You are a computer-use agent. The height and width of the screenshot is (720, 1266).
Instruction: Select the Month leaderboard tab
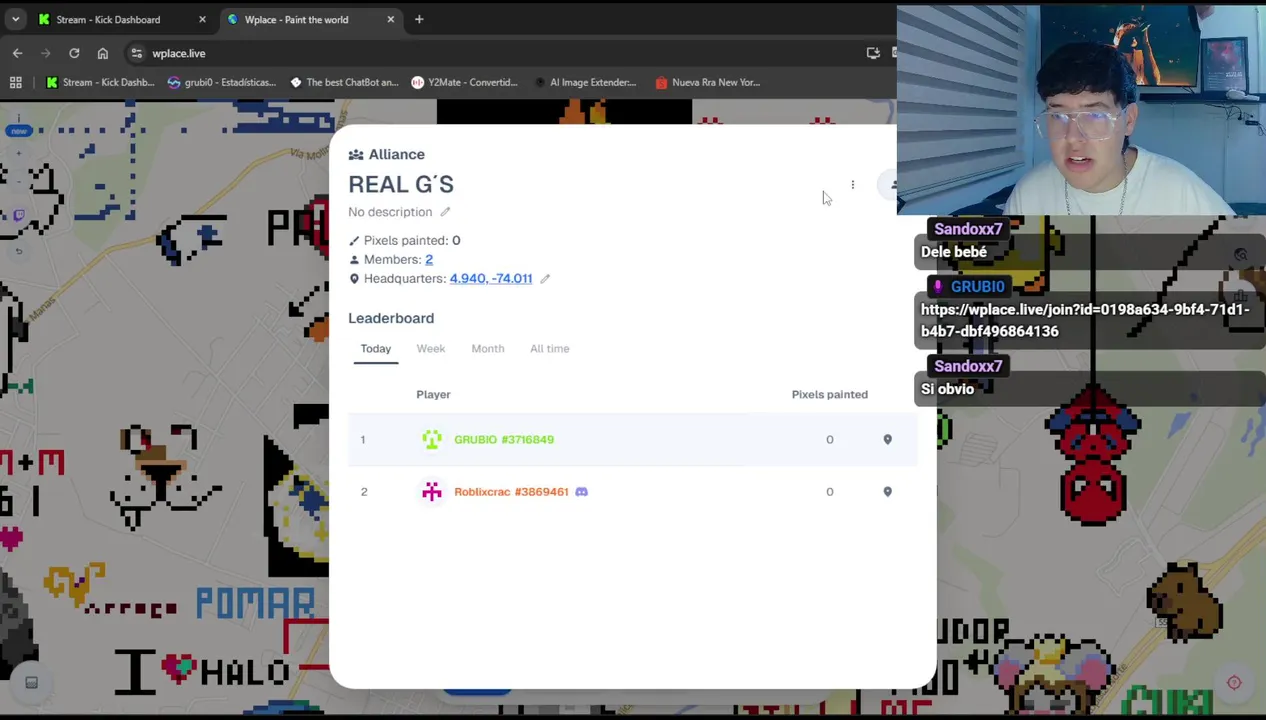[488, 349]
